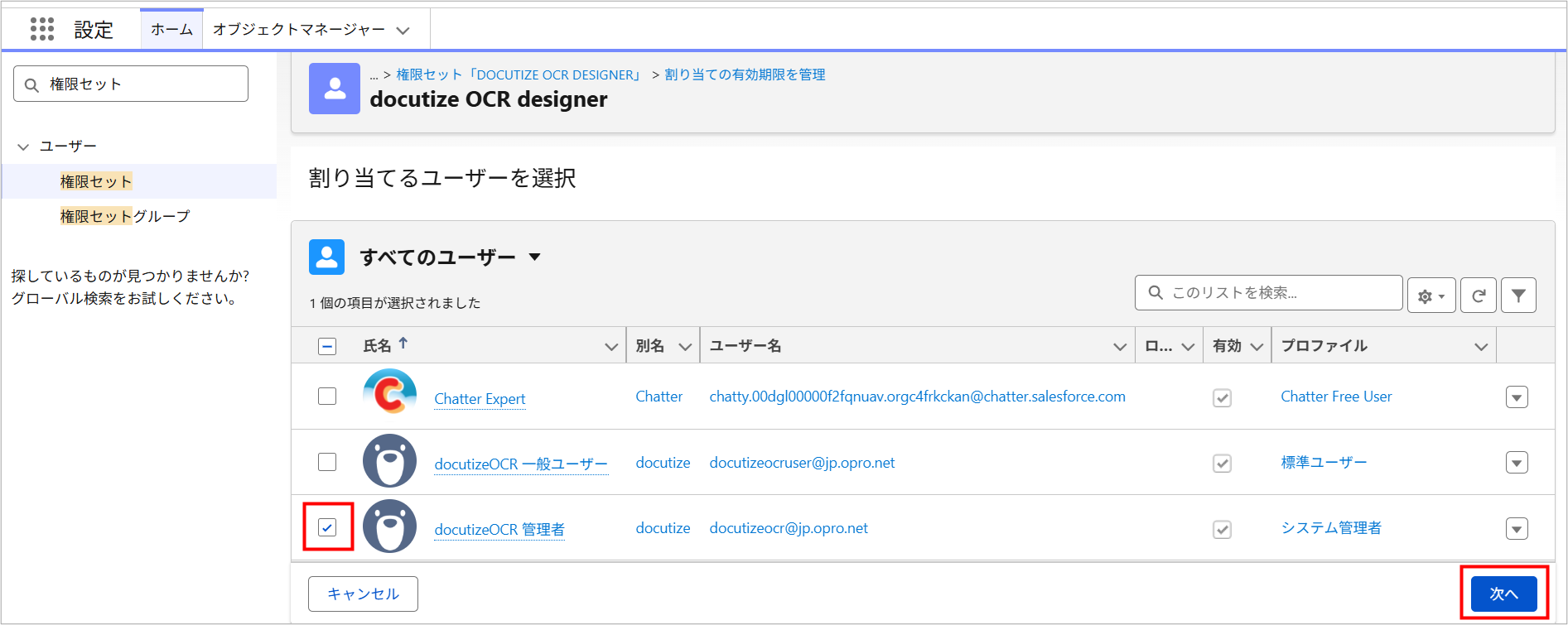Screen dimensions: 1568x625
Task: Click alias docutize in 一般ユーザー row
Action: point(663,463)
